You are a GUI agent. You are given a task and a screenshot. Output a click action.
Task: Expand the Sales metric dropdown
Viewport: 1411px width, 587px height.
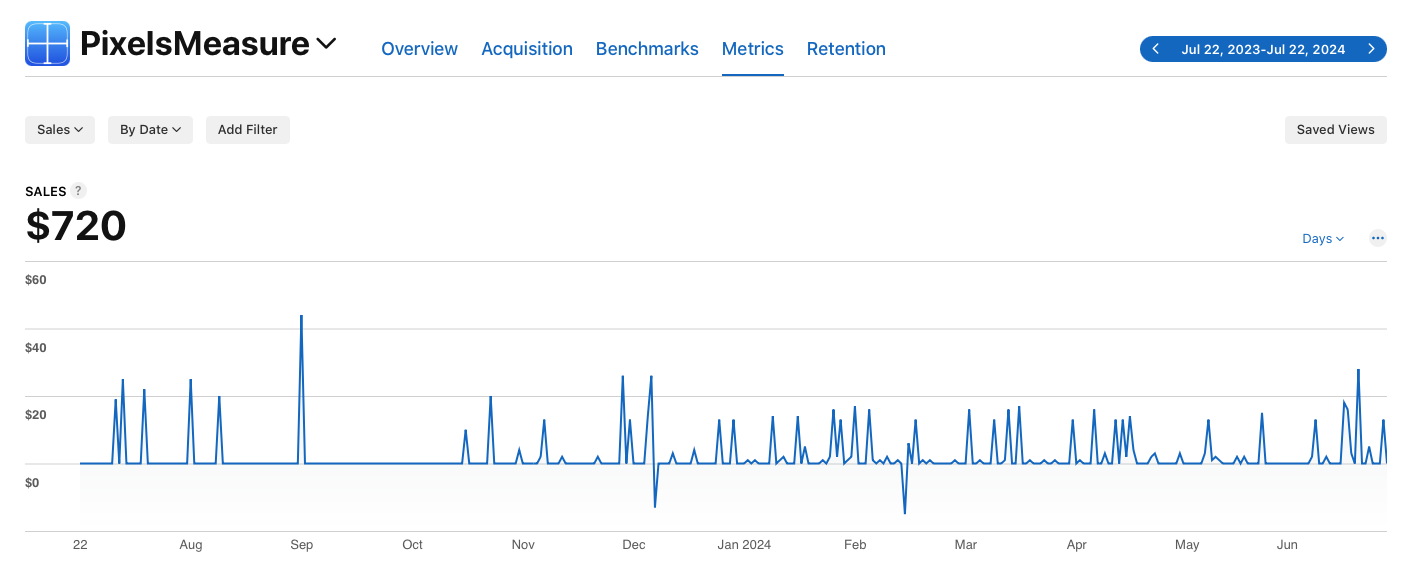point(60,130)
